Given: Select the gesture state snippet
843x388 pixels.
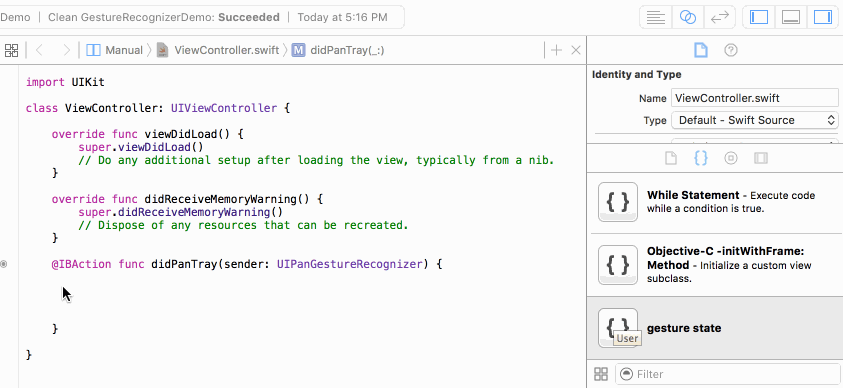Looking at the screenshot, I should point(715,328).
